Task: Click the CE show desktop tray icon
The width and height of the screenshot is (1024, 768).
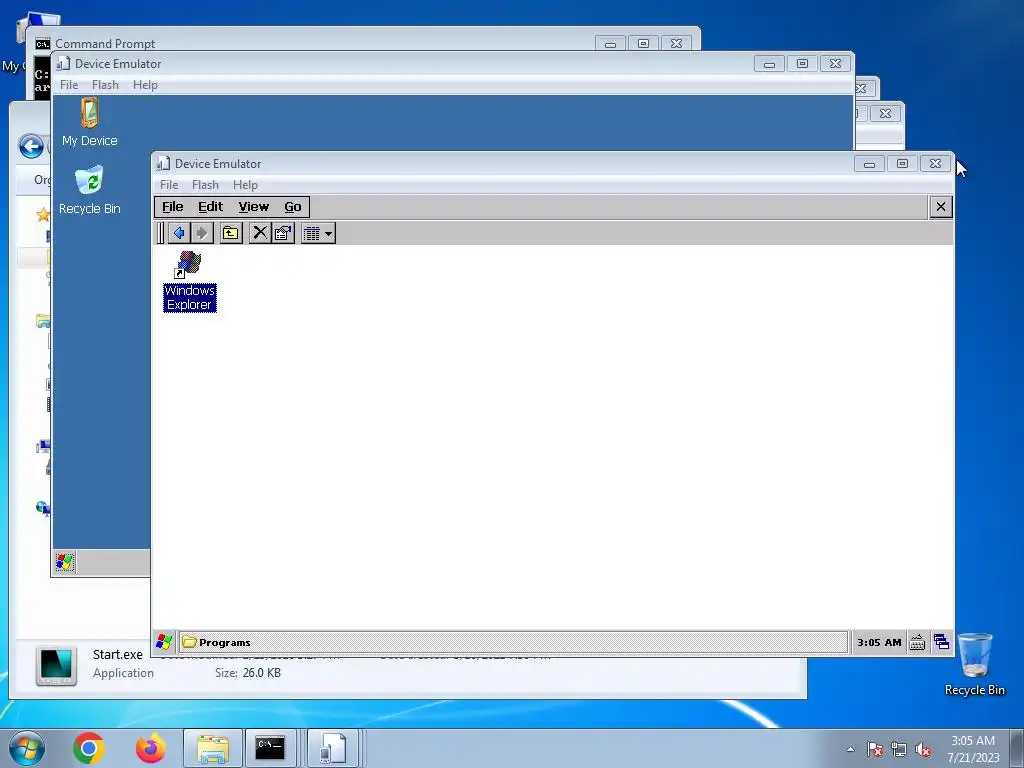Action: [x=941, y=642]
